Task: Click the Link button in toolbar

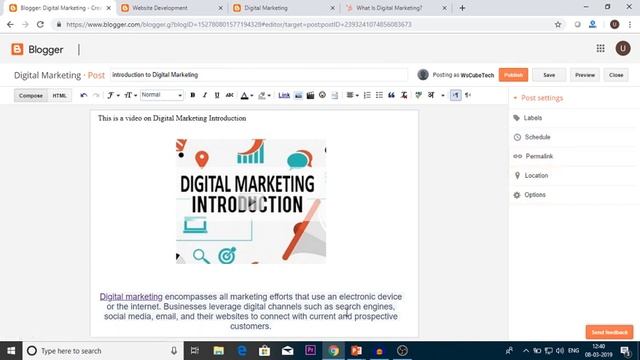Action: click(284, 95)
